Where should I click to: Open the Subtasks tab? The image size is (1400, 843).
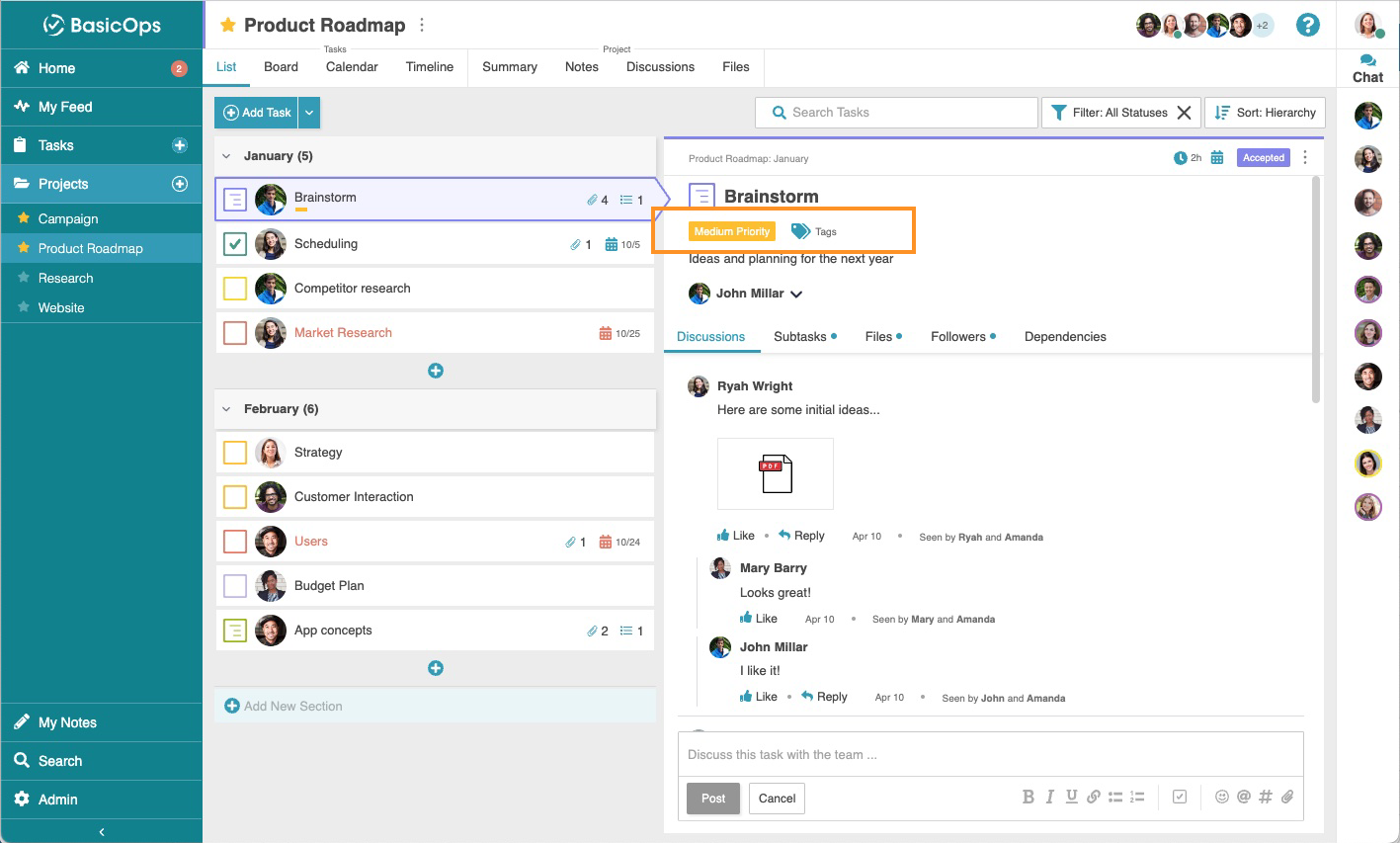point(799,337)
